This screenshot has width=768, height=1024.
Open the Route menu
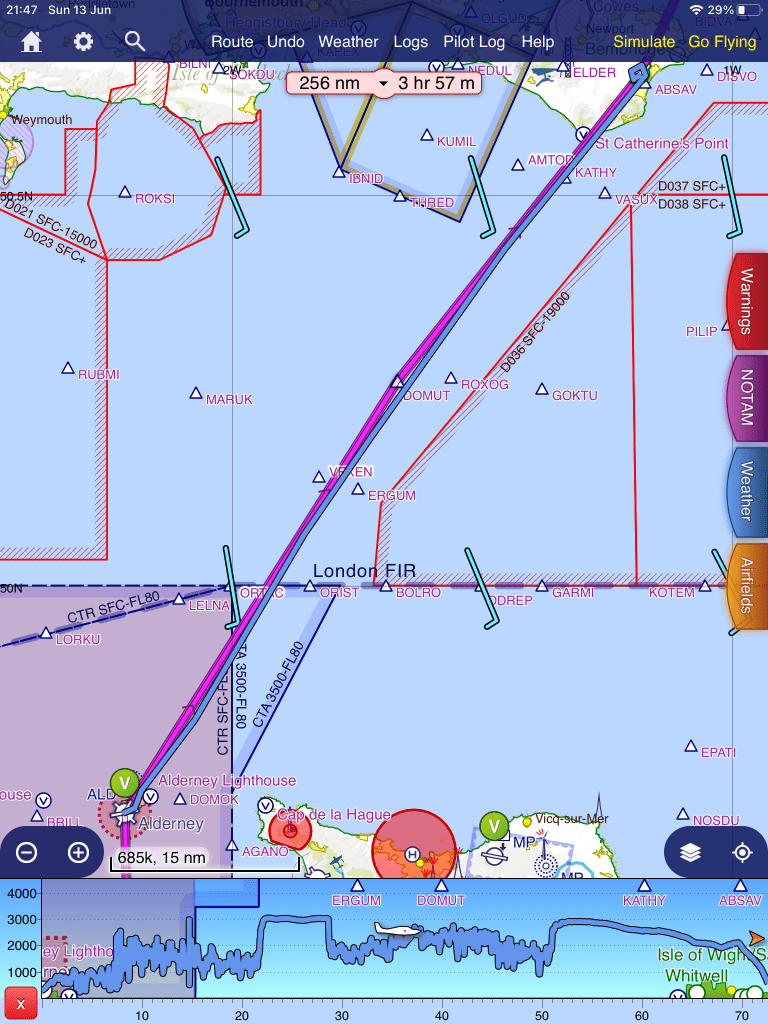[x=232, y=42]
